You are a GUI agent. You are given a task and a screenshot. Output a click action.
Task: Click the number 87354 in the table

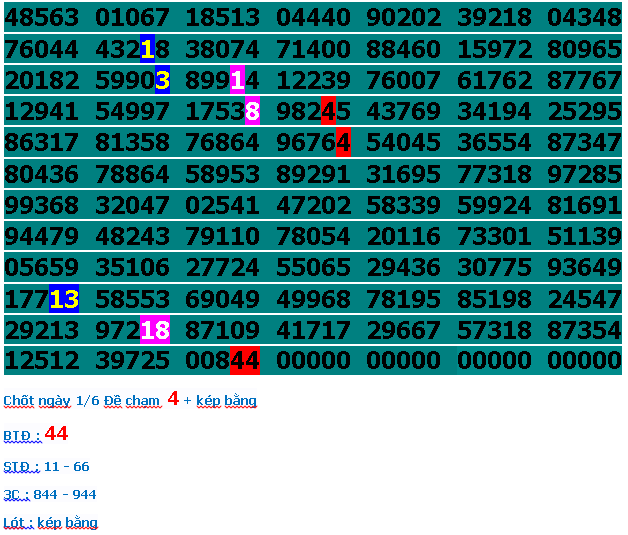[x=585, y=330]
